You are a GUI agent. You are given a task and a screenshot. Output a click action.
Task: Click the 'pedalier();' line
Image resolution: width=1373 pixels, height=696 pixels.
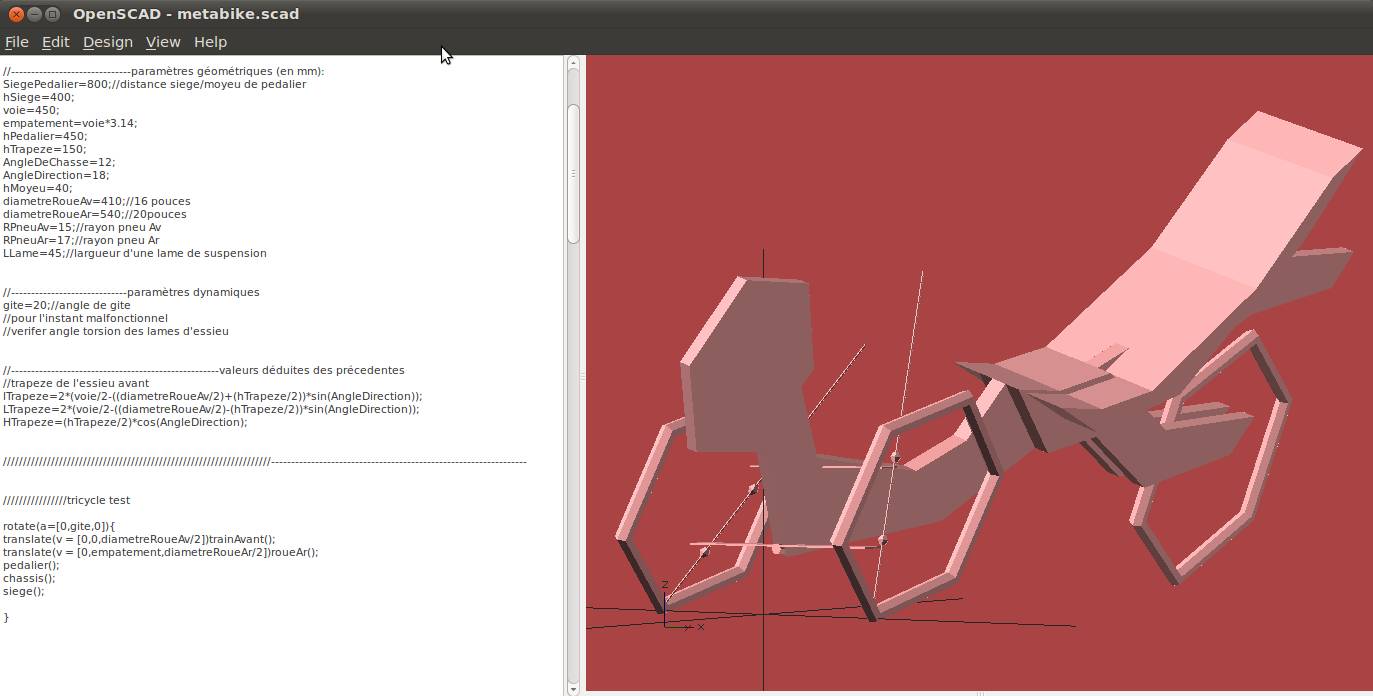pyautogui.click(x=31, y=565)
